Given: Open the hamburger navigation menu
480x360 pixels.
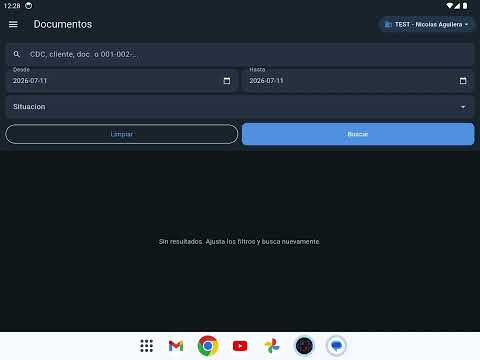Looking at the screenshot, I should click(x=13, y=24).
